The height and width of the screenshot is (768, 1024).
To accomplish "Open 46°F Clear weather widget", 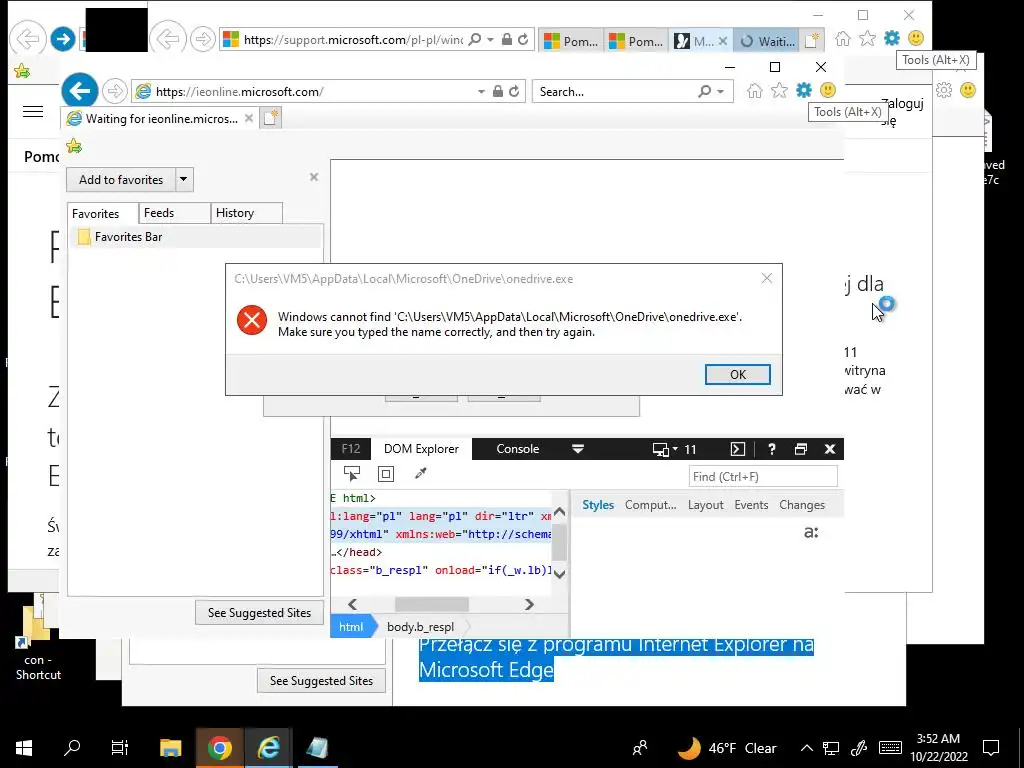I will [726, 748].
